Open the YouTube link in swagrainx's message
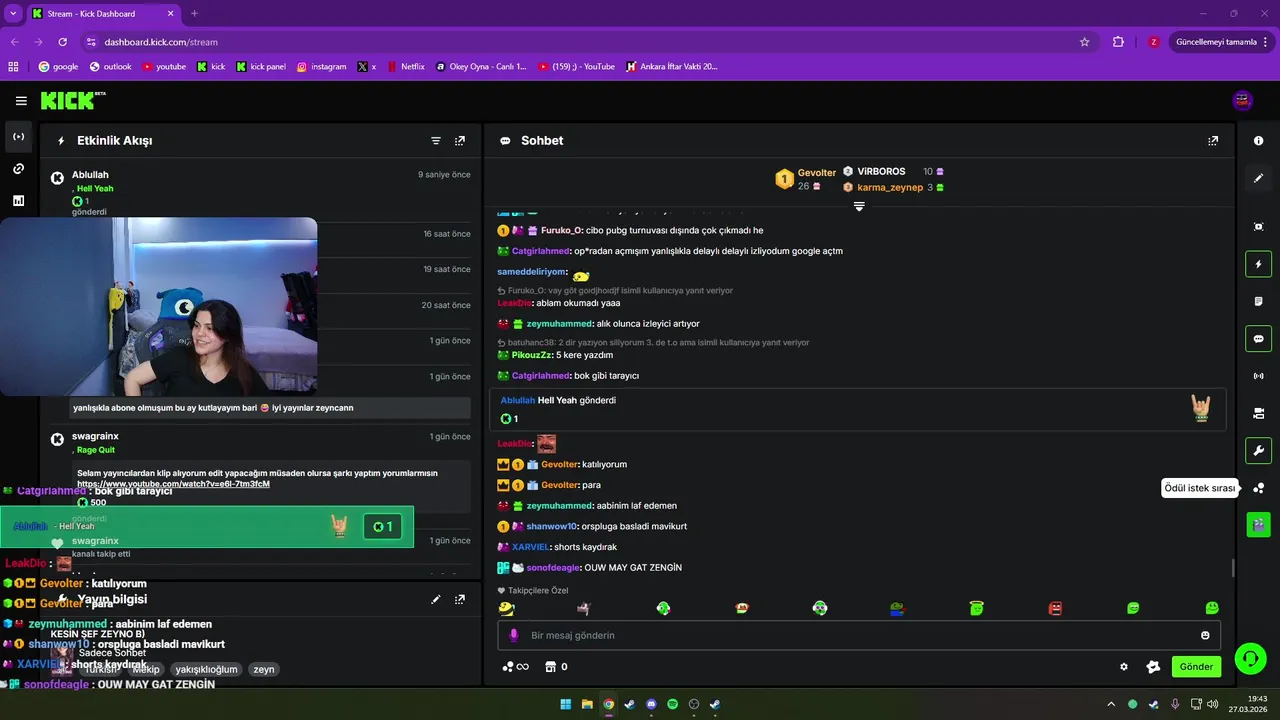This screenshot has height=720, width=1280. (173, 484)
